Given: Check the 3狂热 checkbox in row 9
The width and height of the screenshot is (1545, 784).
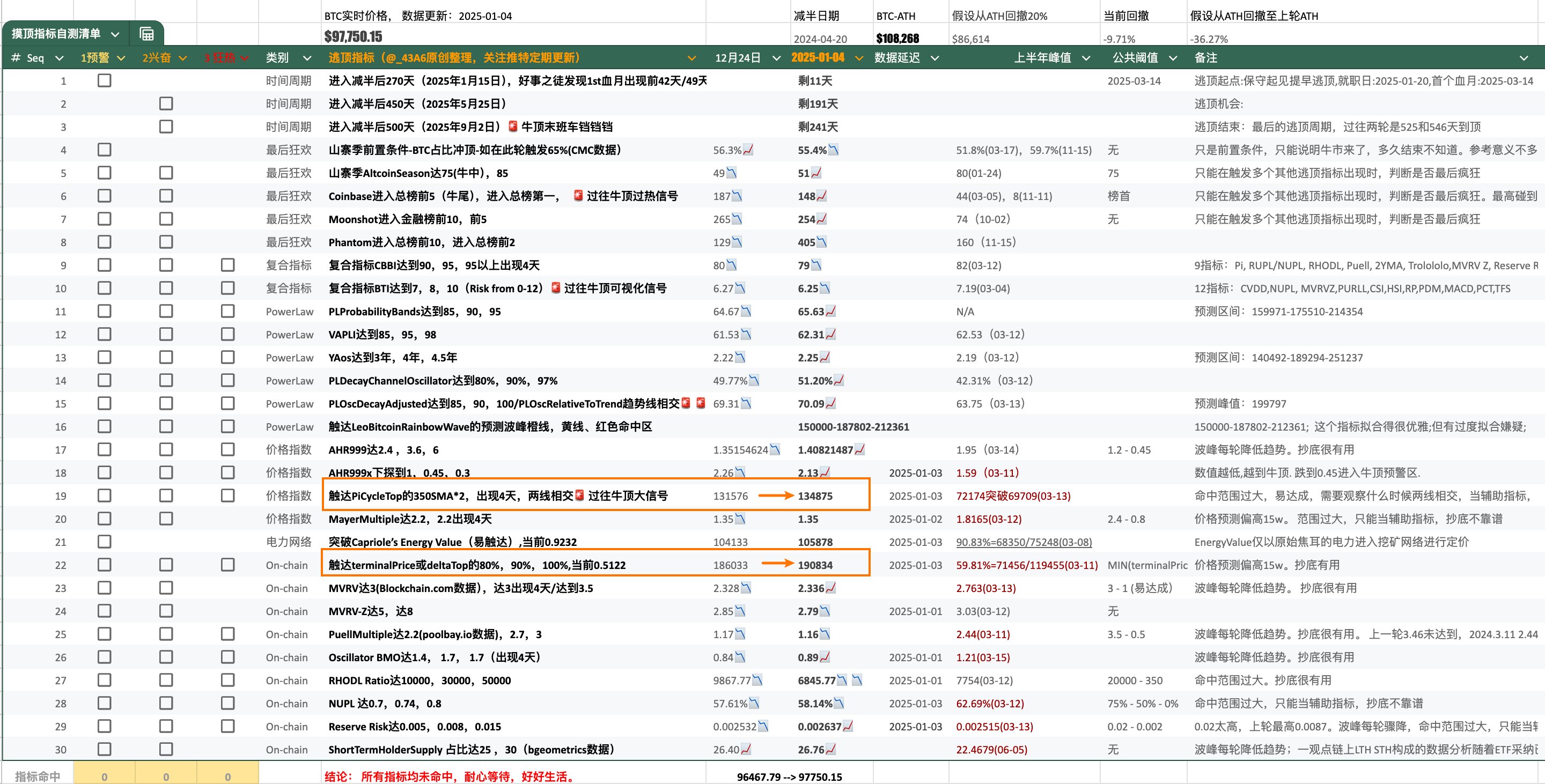Looking at the screenshot, I should coord(228,265).
